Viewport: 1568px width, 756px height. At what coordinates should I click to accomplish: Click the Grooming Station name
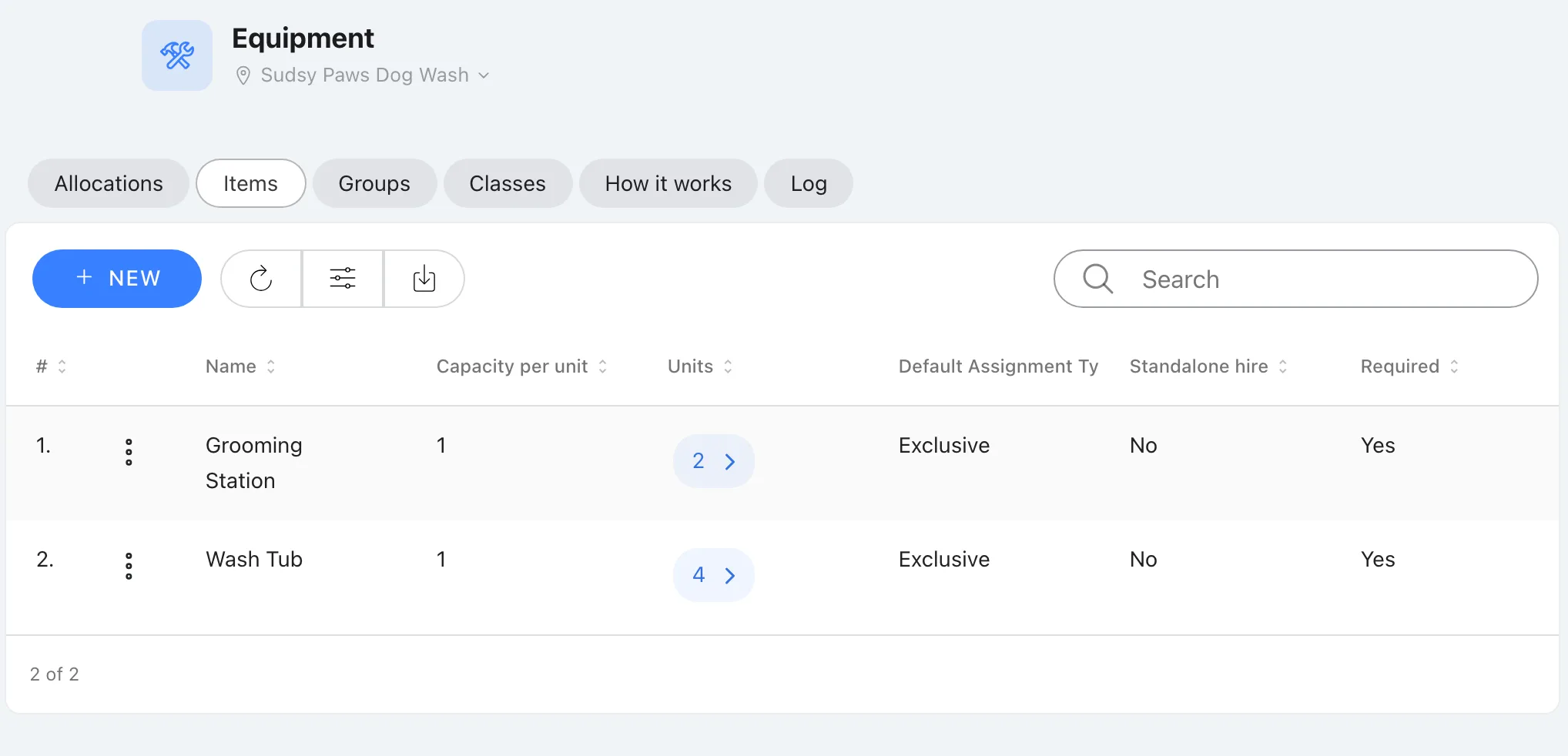point(254,463)
